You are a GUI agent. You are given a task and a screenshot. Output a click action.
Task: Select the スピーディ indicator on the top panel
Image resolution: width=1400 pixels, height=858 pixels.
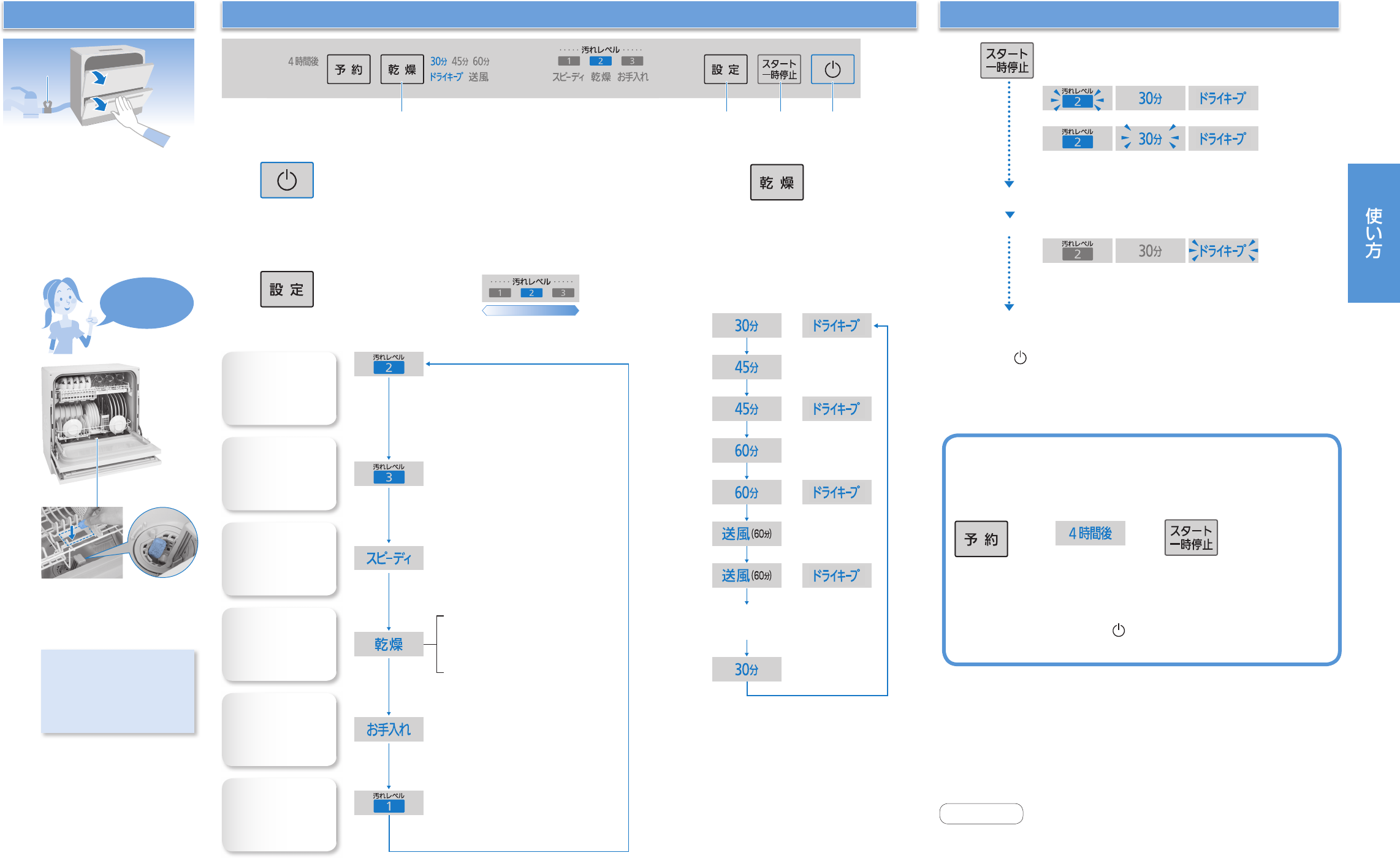coord(568,77)
